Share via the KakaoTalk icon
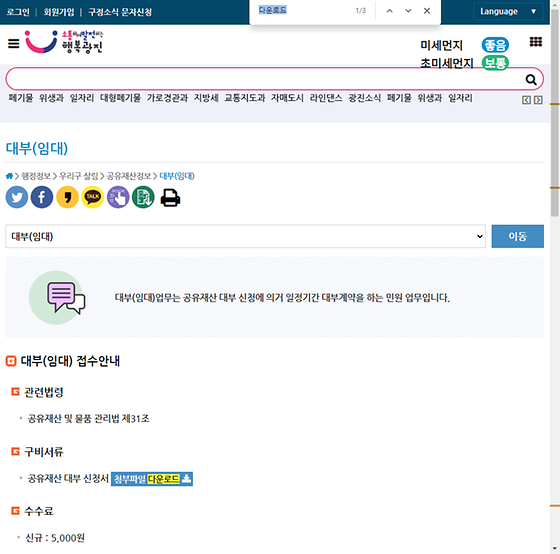The width and height of the screenshot is (560, 554). pyautogui.click(x=92, y=197)
